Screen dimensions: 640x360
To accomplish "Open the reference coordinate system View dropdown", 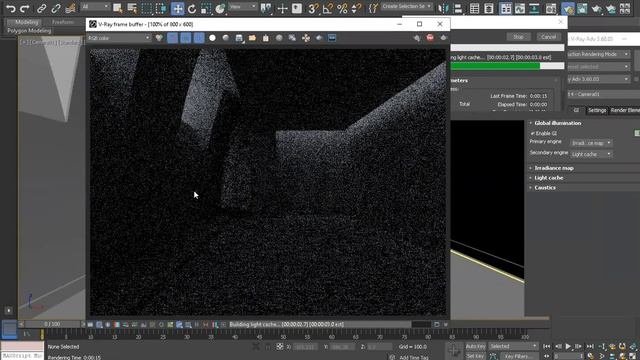I will pyautogui.click(x=242, y=7).
